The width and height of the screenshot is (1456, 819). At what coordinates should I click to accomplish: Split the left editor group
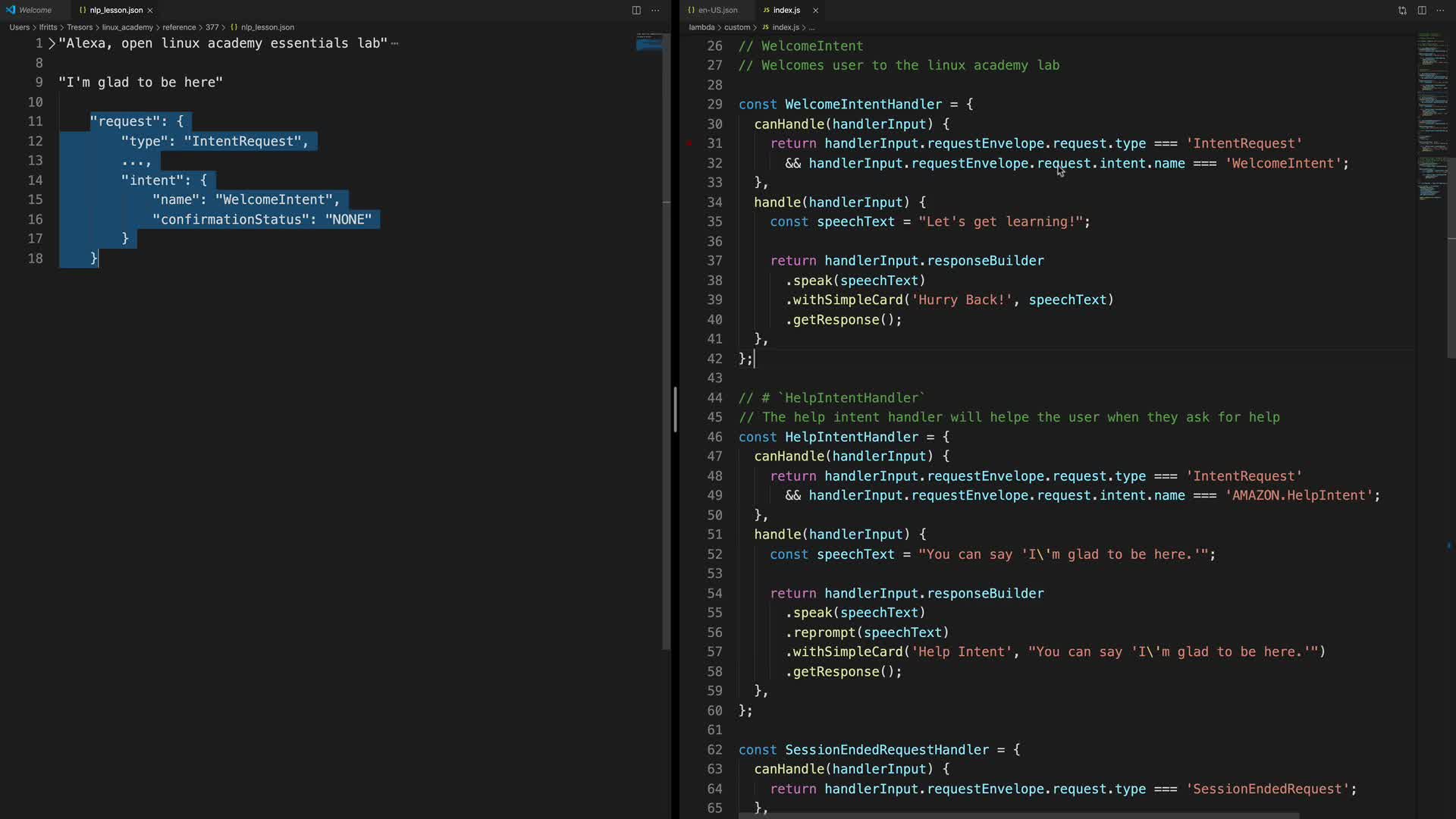tap(636, 10)
